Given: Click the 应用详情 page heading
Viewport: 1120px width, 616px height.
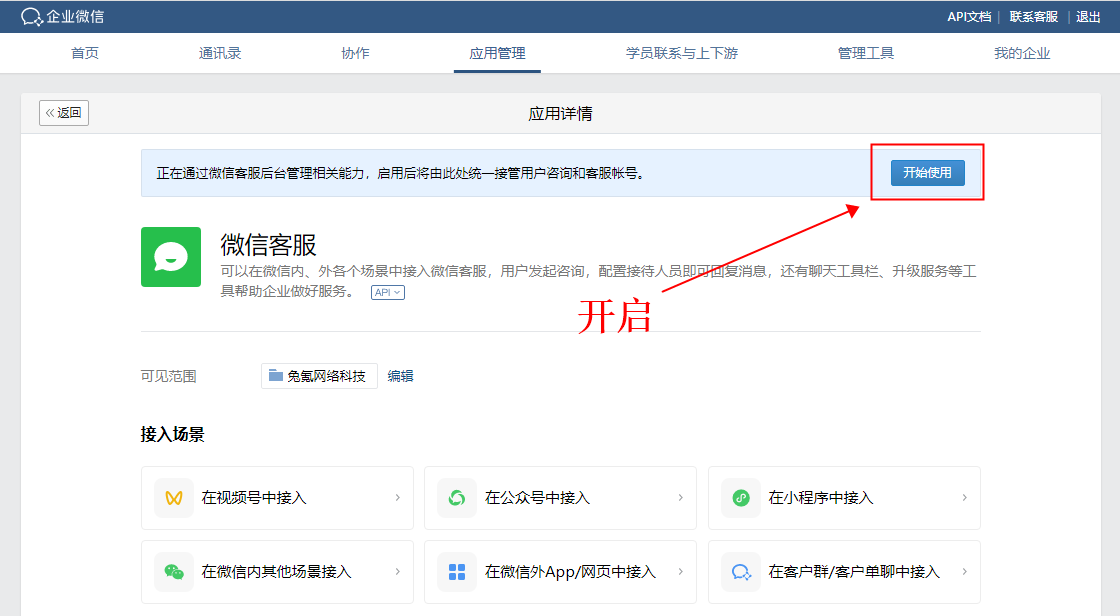Looking at the screenshot, I should pyautogui.click(x=561, y=114).
